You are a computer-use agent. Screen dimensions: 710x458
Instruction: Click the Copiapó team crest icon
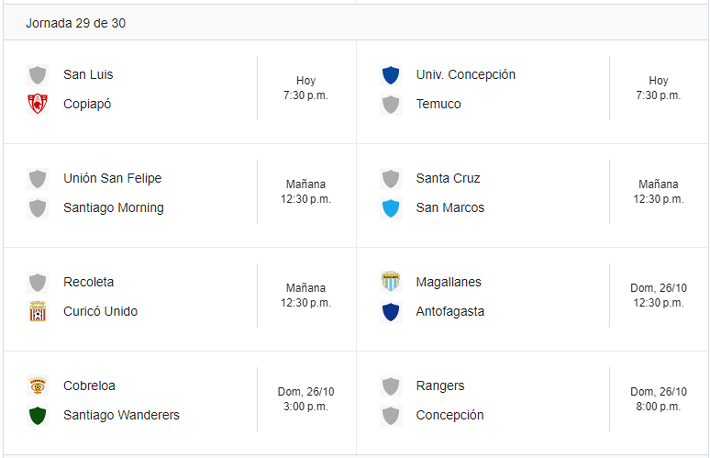click(38, 104)
